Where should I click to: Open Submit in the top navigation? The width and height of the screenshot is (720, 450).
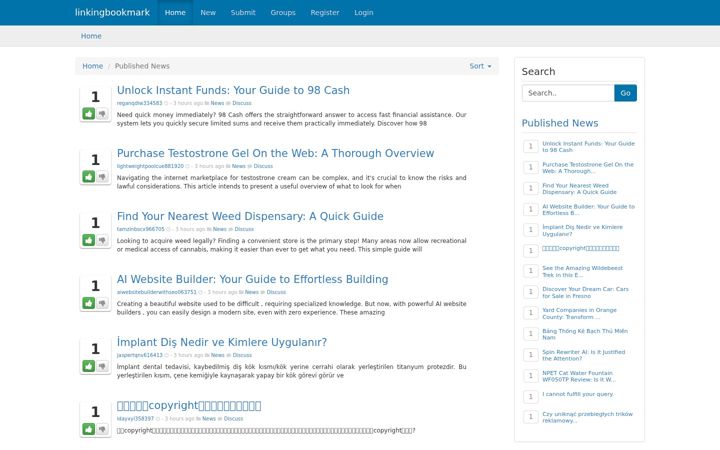coord(243,12)
